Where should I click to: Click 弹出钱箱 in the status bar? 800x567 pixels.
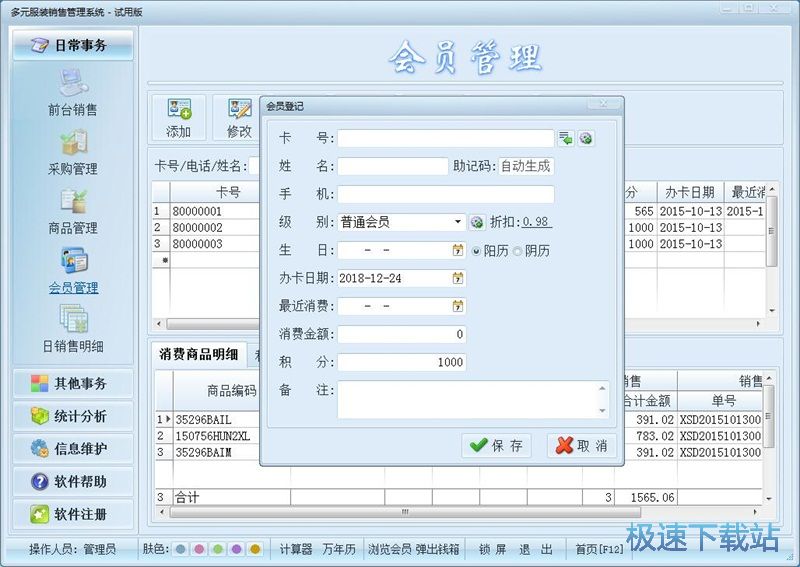437,549
